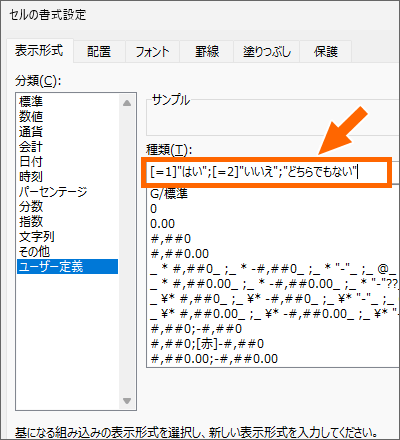Viewport: 400px width, 440px height.
Task: Select the 0 format in type list
Action: tap(273, 209)
